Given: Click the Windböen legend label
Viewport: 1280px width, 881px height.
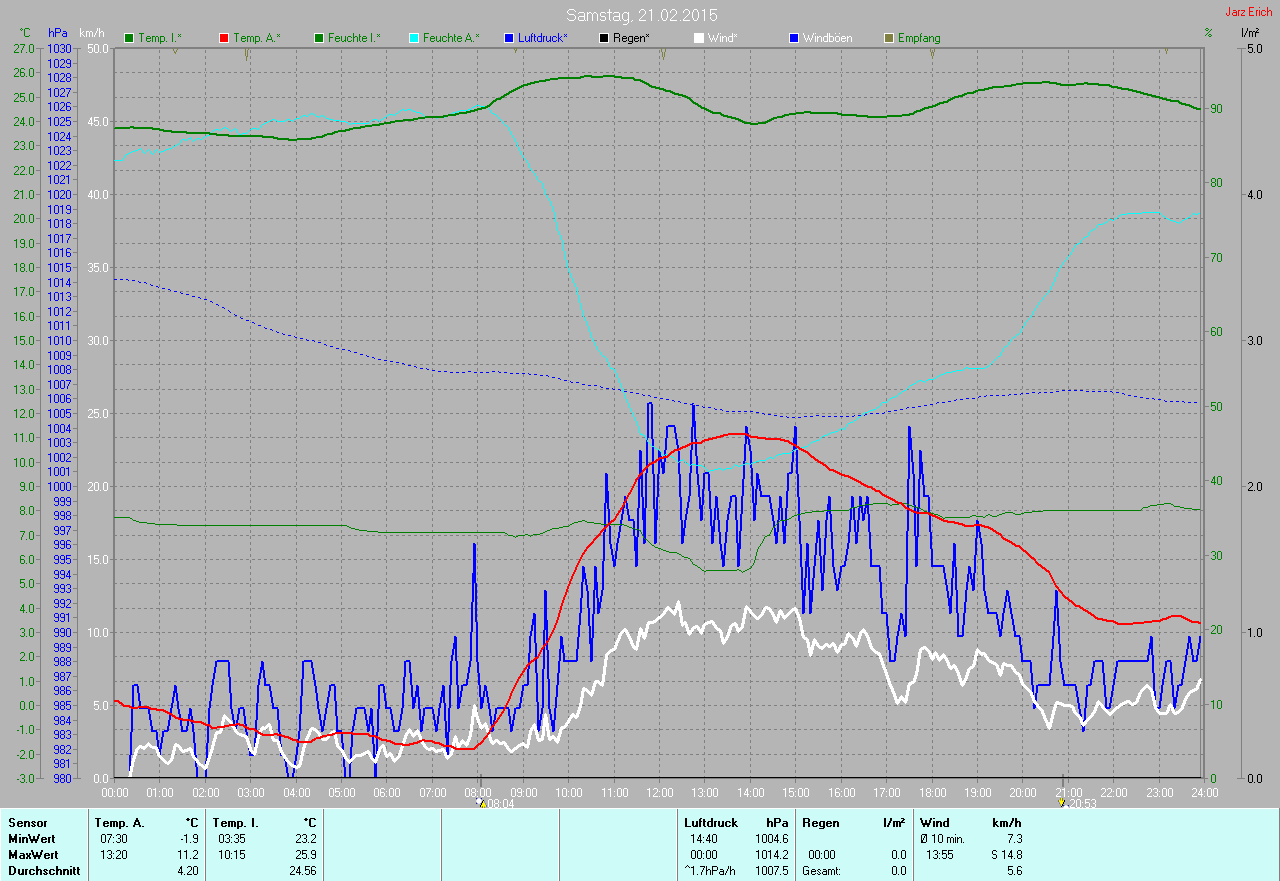Looking at the screenshot, I should [828, 38].
